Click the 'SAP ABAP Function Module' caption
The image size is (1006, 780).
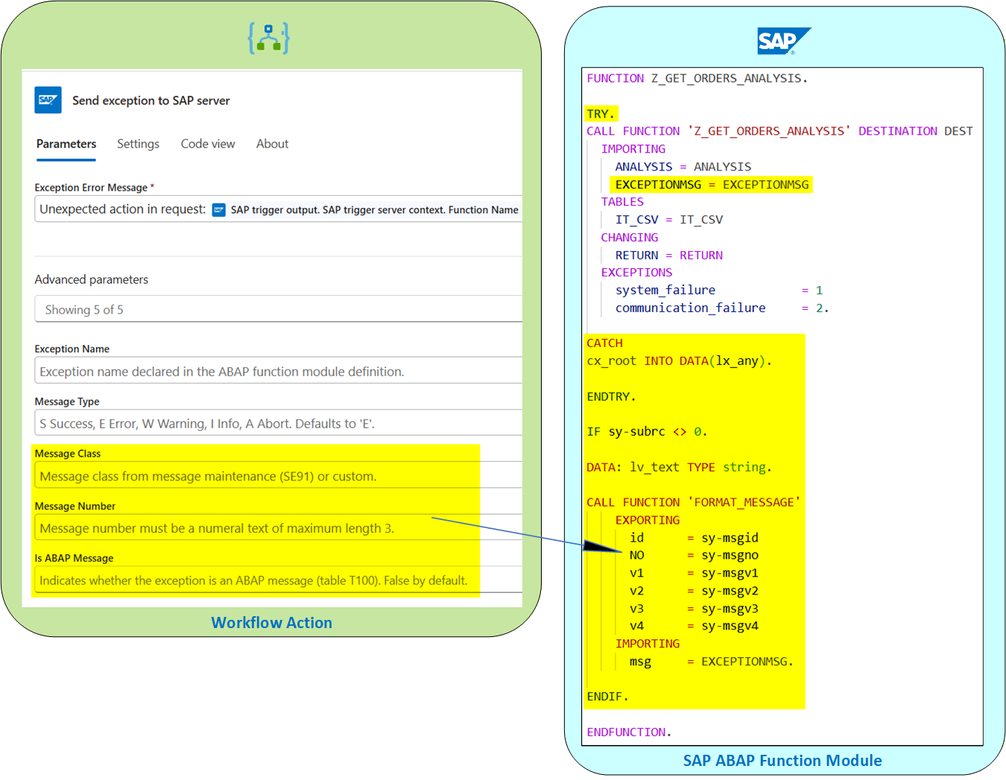click(x=782, y=761)
